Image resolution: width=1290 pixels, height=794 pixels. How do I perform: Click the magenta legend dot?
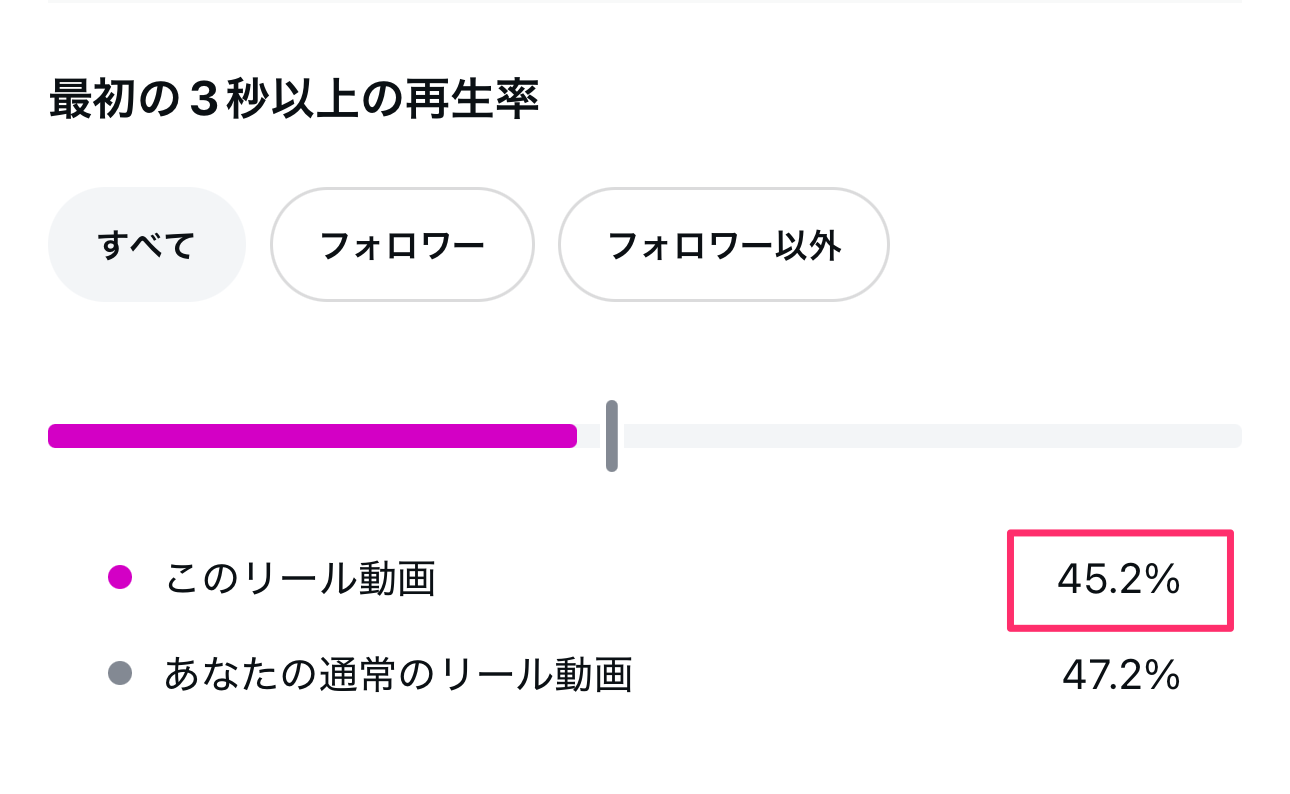pyautogui.click(x=120, y=577)
